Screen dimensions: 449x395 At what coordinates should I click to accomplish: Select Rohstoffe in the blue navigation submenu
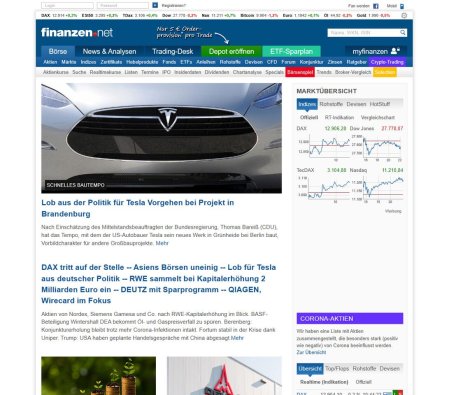(x=230, y=62)
